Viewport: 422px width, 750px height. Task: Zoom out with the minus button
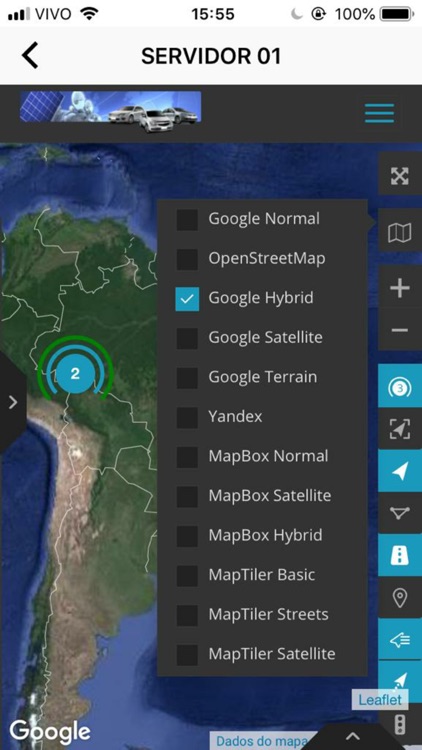tap(400, 330)
